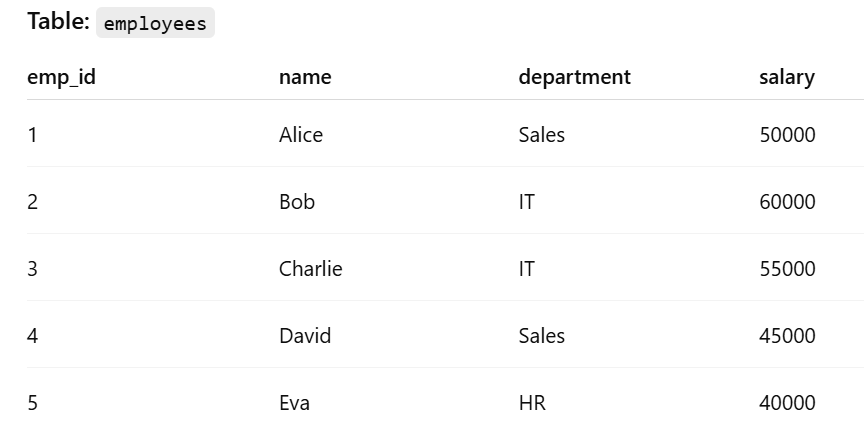This screenshot has width=864, height=444.
Task: Select the emp_id column header
Action: pyautogui.click(x=61, y=77)
